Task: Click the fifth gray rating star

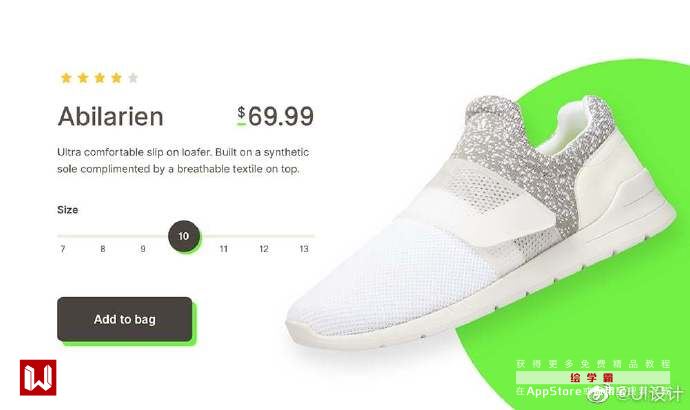Action: tap(133, 78)
